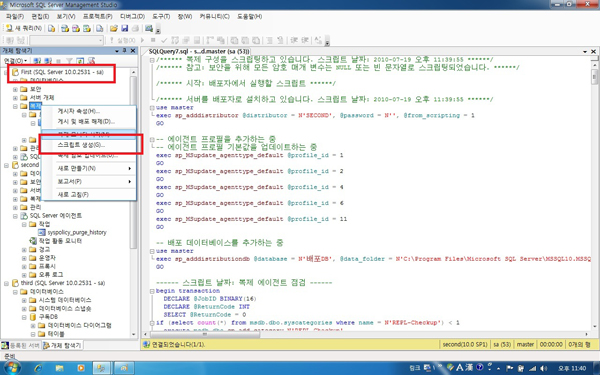Image resolution: width=600 pixels, height=375 pixels.
Task: Open the available databases combo box in toolbar
Action: 67,40
